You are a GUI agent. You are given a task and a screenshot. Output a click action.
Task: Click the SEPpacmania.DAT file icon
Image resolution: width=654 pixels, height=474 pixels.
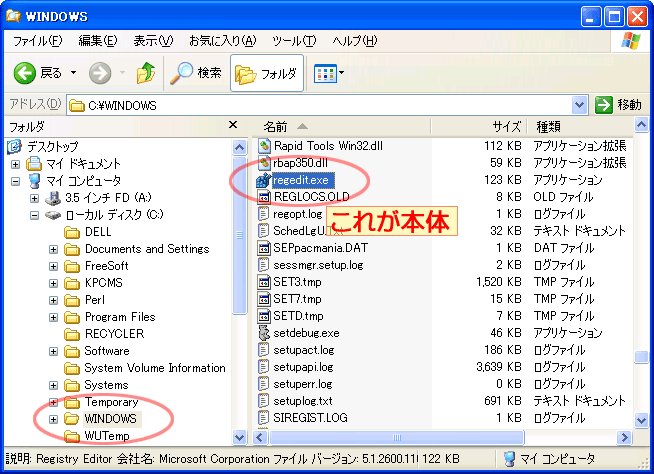click(x=264, y=248)
